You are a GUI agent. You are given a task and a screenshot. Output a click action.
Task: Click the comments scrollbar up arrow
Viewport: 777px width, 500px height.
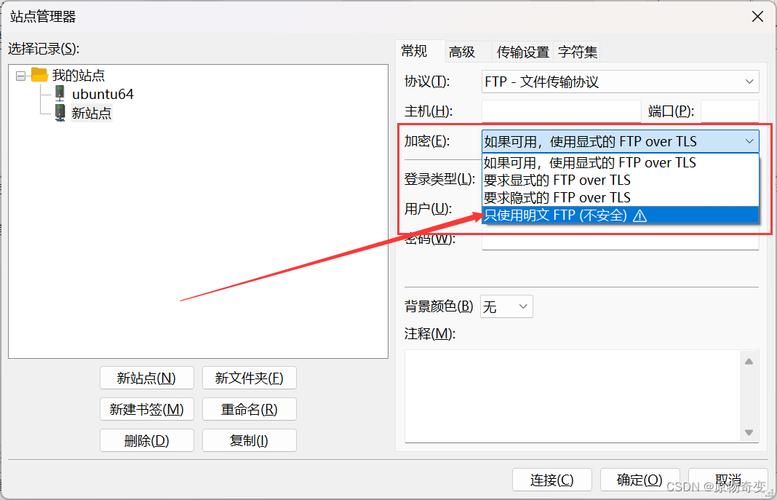click(749, 361)
